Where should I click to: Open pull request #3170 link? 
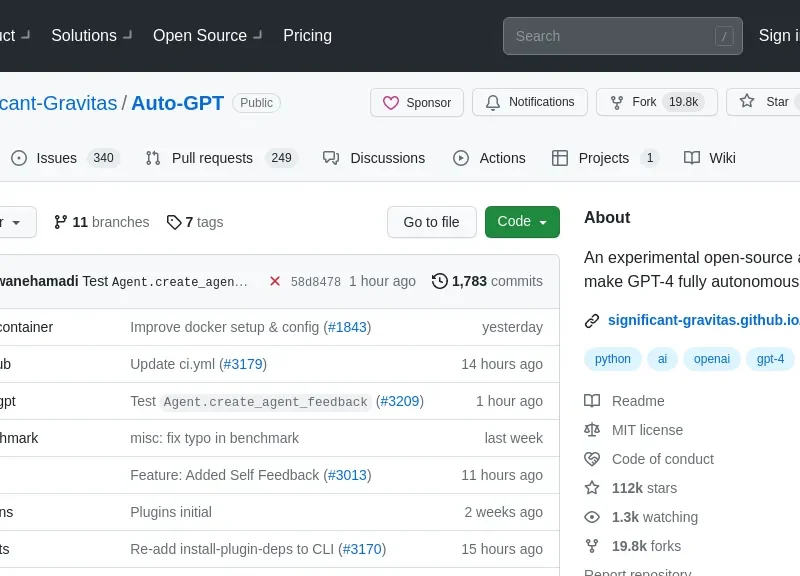(x=362, y=549)
